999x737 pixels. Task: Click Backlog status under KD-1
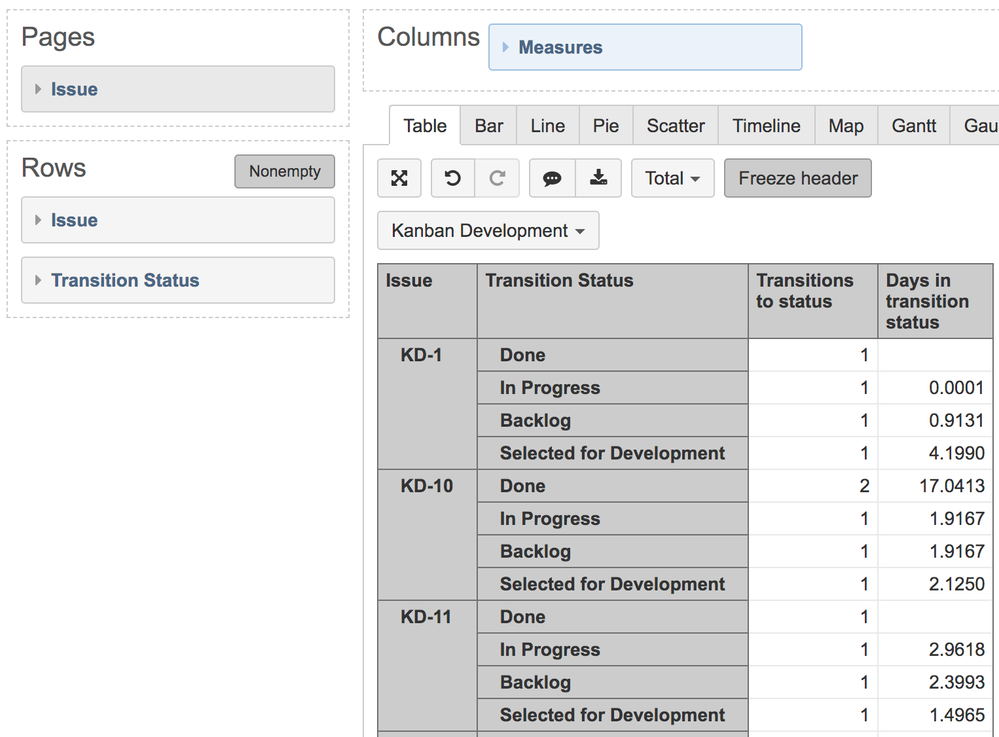[x=612, y=420]
